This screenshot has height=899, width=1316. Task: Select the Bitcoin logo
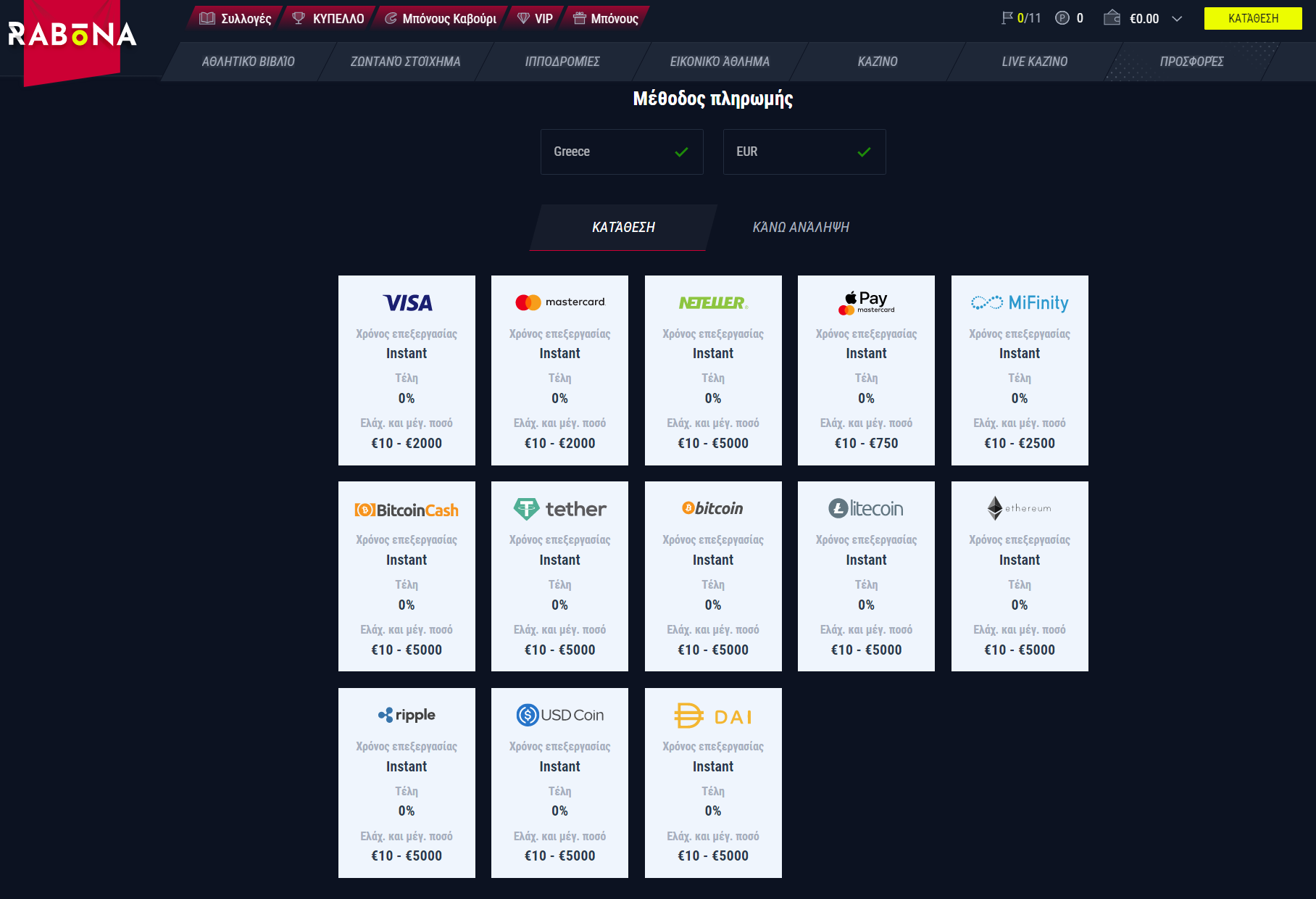[x=713, y=508]
